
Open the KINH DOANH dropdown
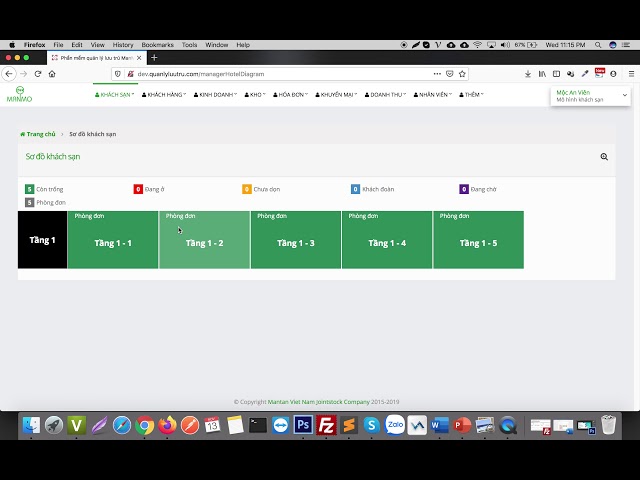217,95
